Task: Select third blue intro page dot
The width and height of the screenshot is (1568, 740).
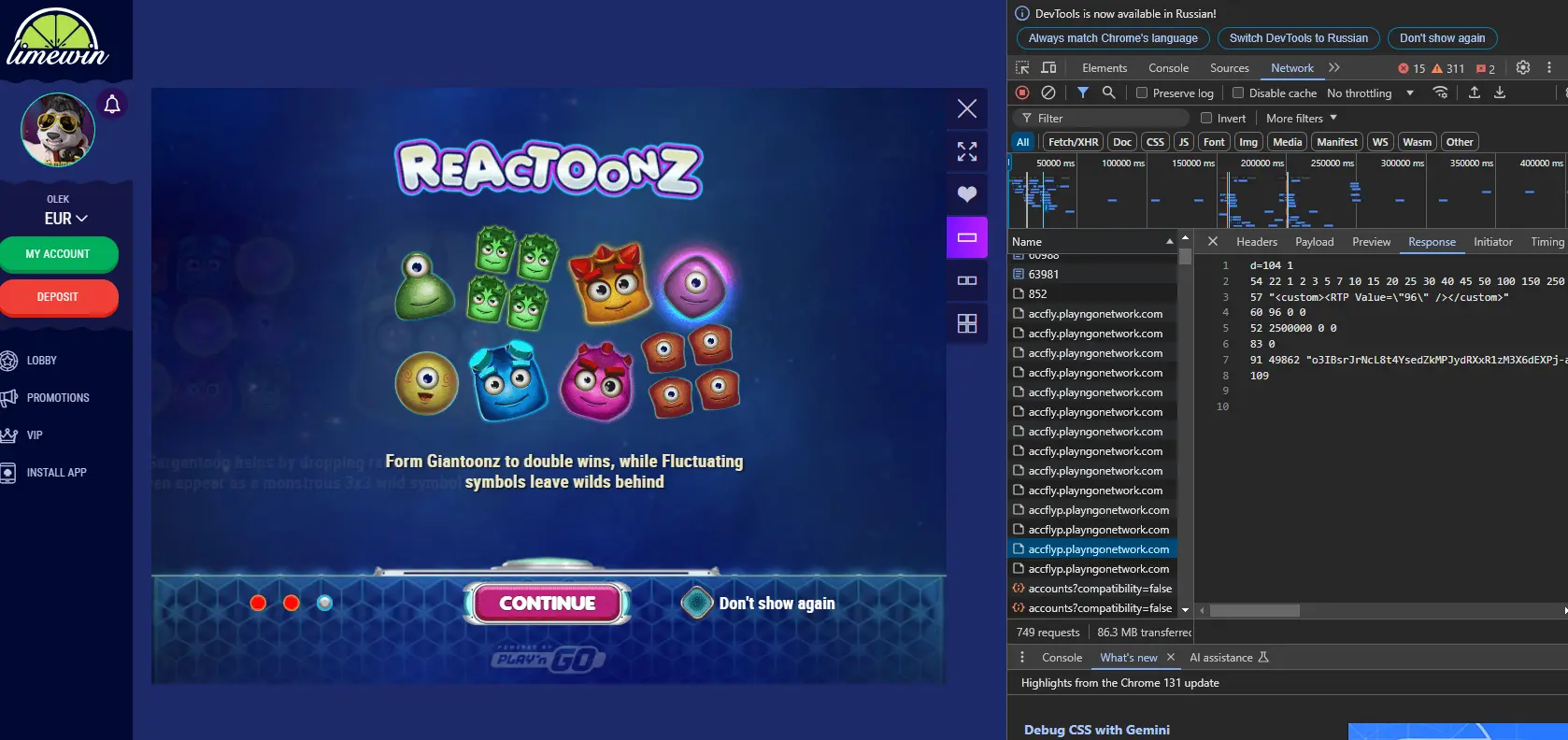Action: (x=324, y=603)
